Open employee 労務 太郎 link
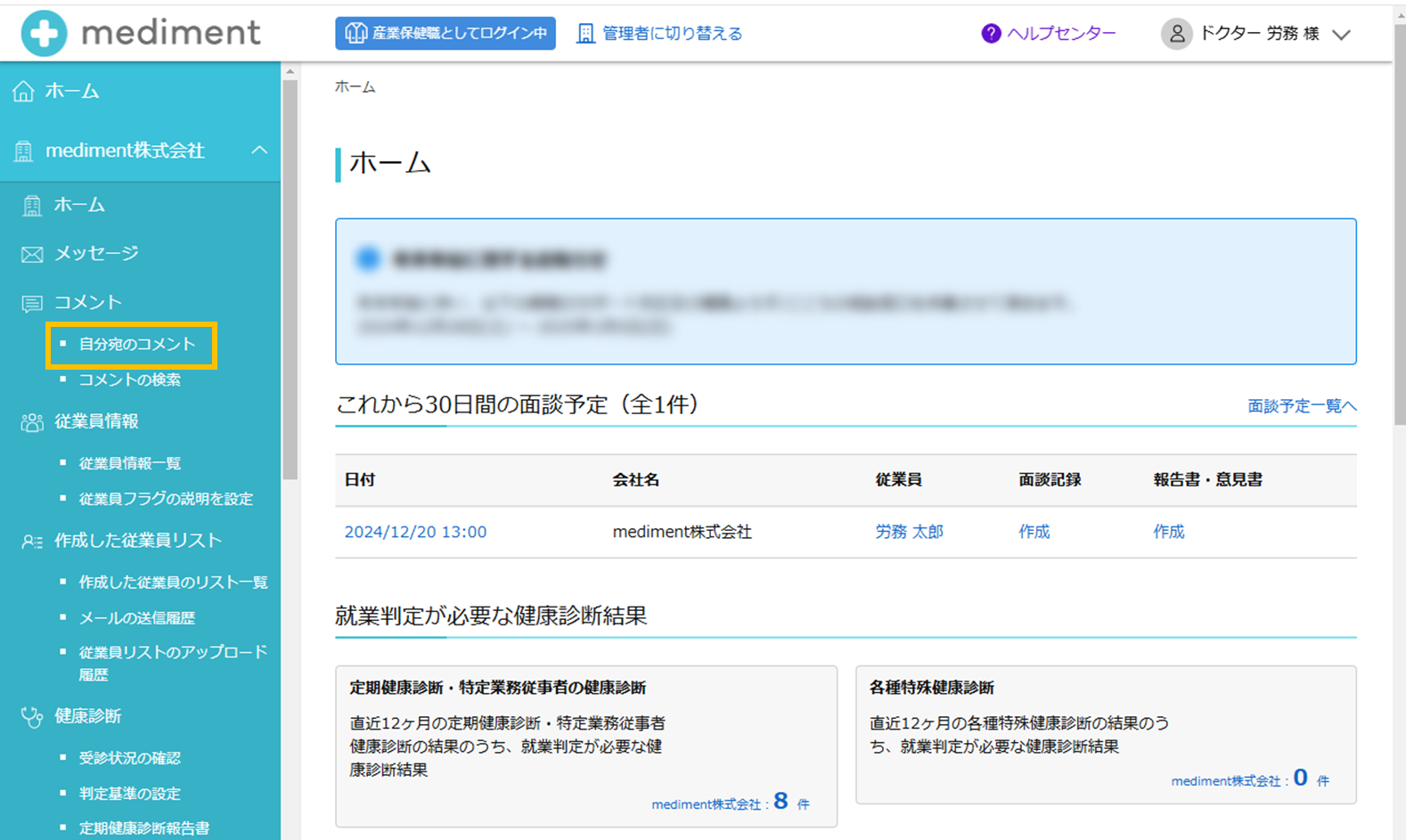This screenshot has width=1406, height=840. tap(909, 532)
